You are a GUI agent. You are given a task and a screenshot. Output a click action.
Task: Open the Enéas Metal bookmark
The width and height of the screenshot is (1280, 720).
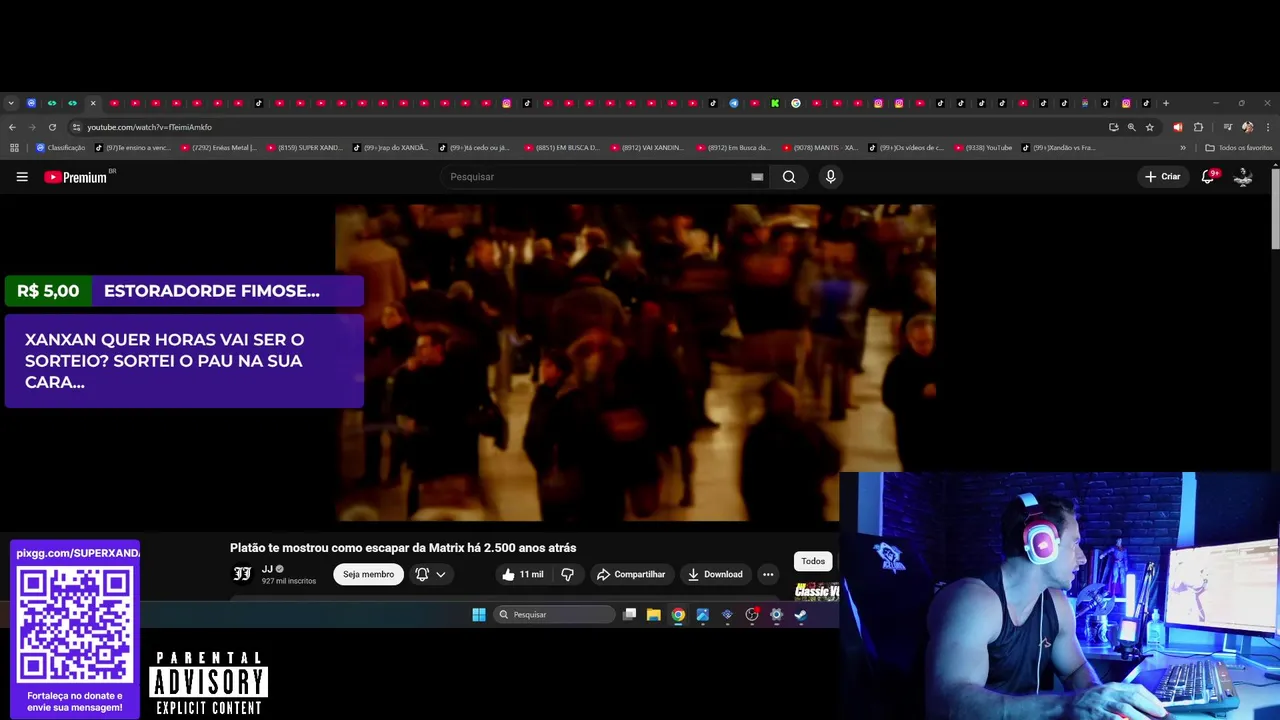[218, 148]
